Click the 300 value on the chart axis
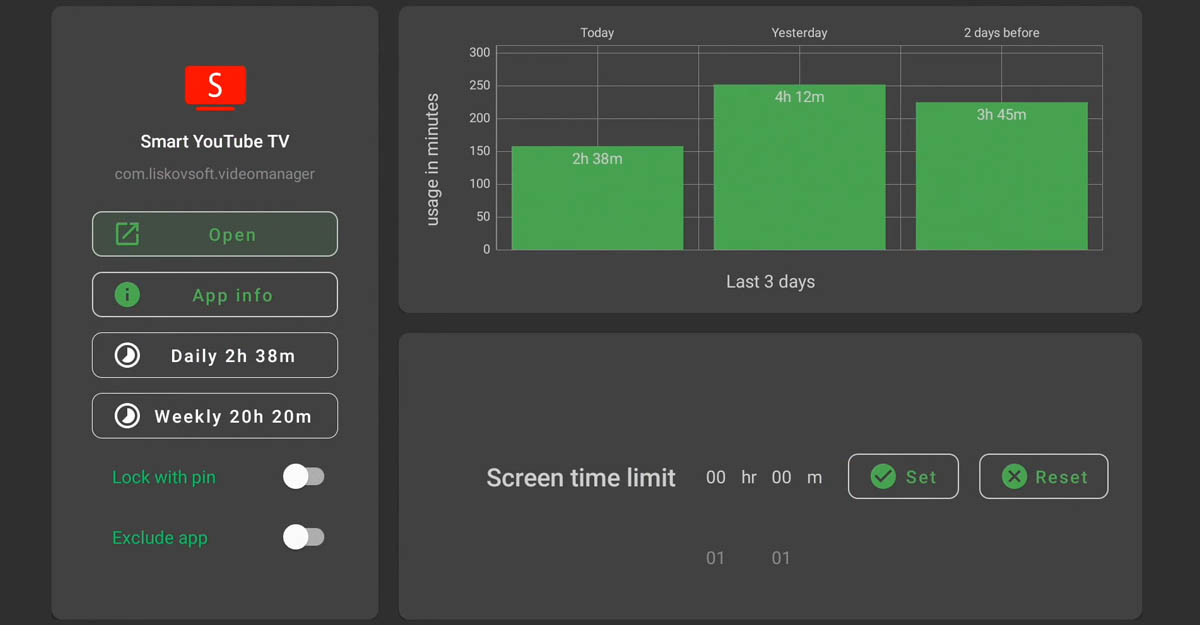 pyautogui.click(x=480, y=52)
